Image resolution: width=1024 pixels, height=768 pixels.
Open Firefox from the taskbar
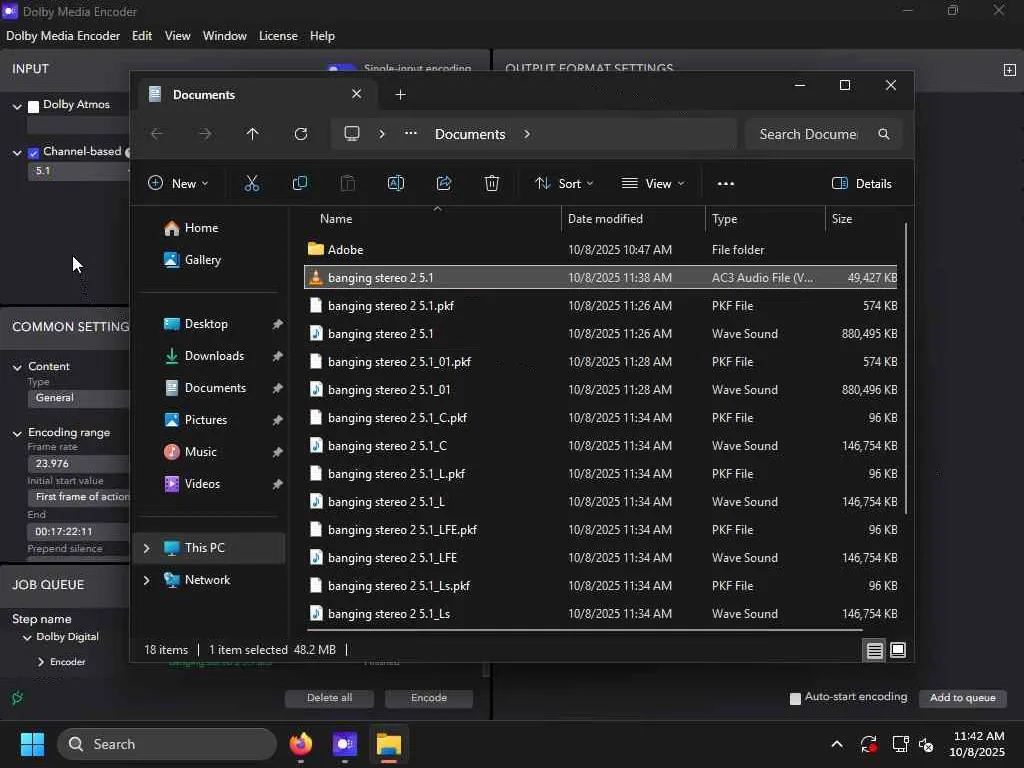300,744
